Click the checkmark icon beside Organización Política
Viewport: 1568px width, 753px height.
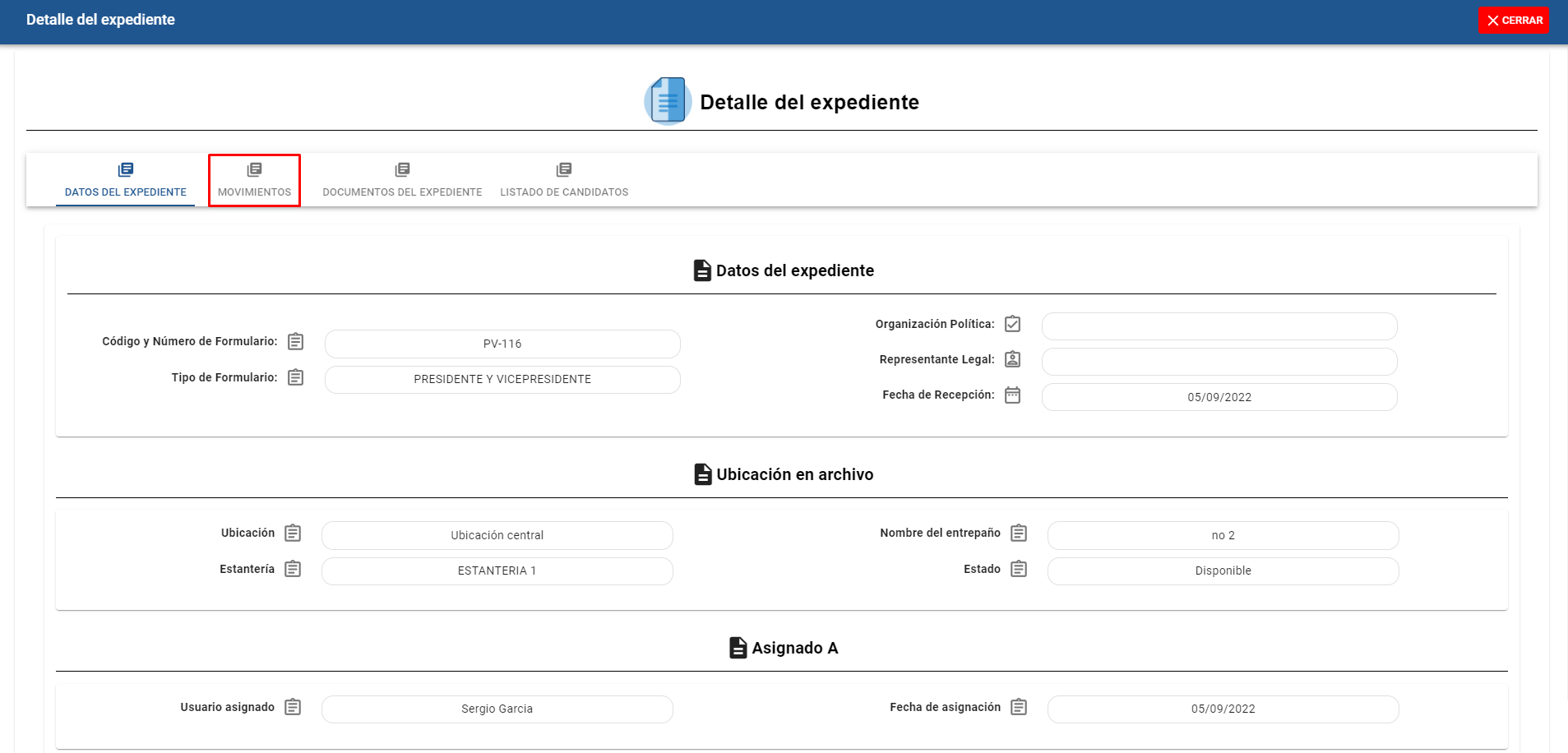coord(1013,324)
